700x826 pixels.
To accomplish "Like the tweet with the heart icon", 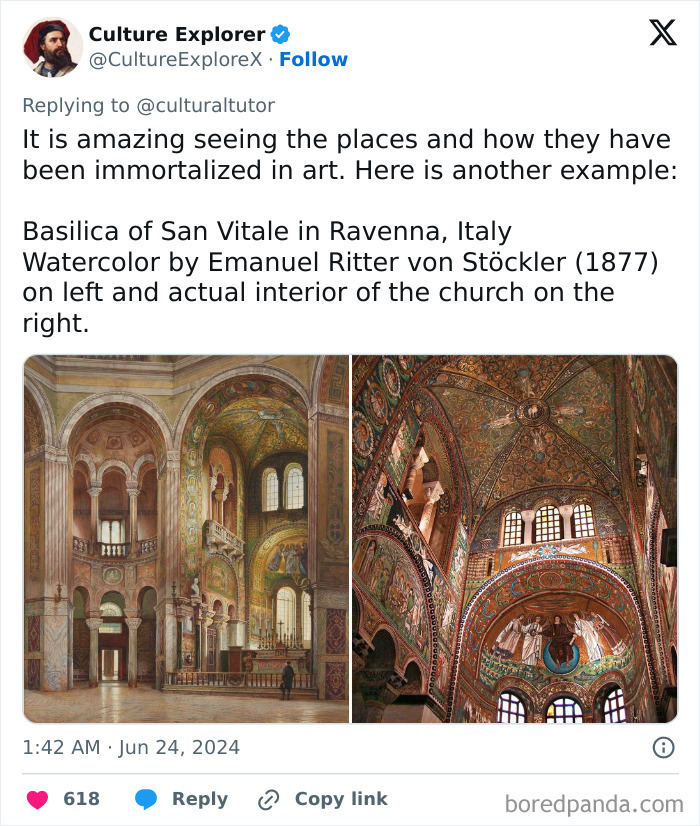I will tap(37, 799).
